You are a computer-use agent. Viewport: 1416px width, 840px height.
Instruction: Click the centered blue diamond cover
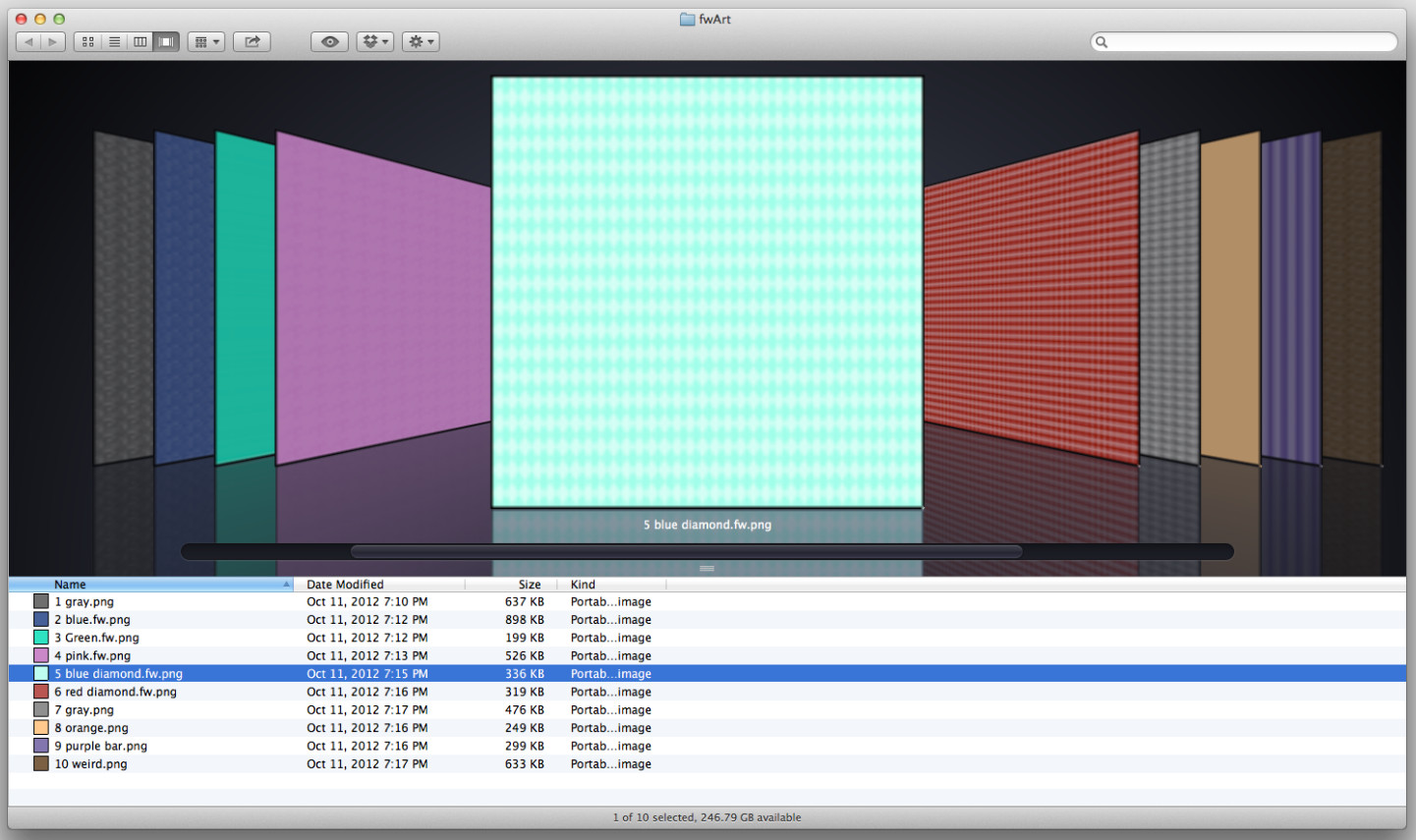point(708,293)
